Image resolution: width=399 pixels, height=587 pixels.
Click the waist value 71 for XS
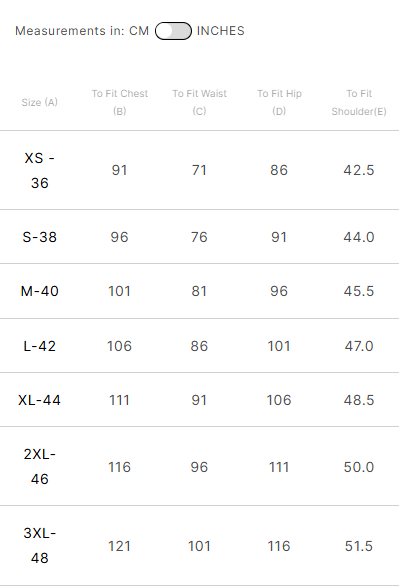click(199, 170)
